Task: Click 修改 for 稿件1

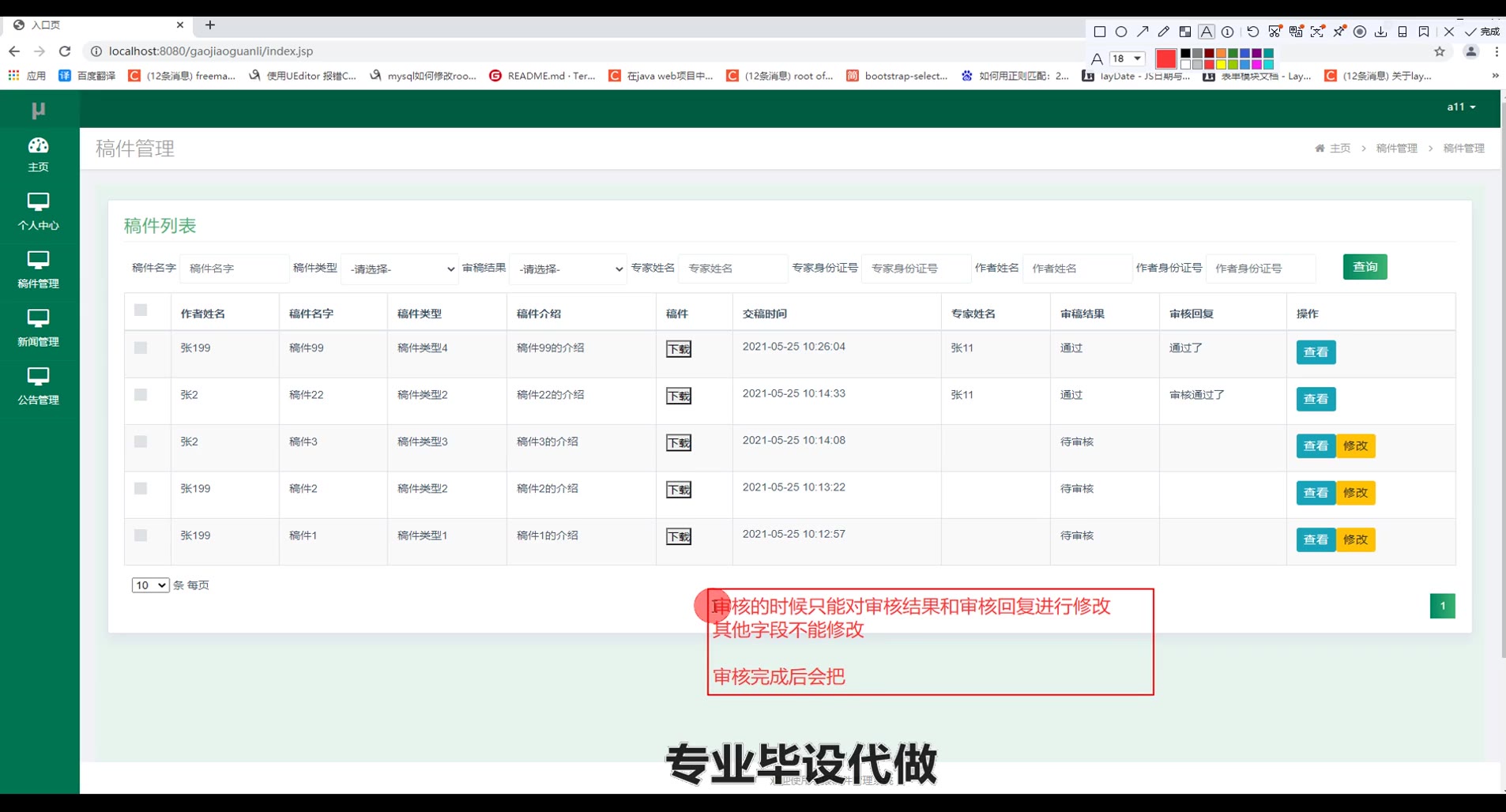Action: coord(1356,539)
